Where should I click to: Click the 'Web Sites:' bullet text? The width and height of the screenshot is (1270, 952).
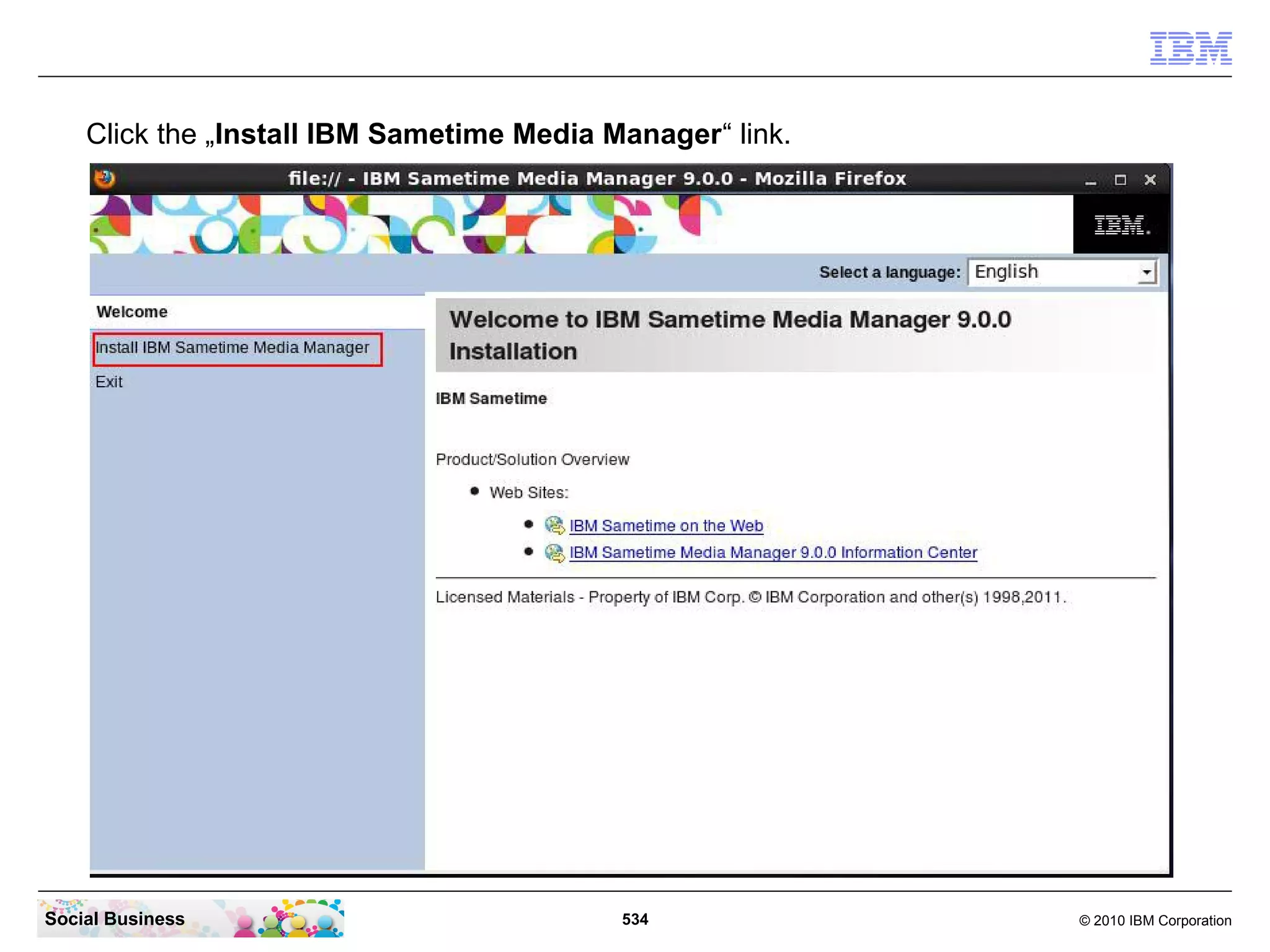[x=529, y=493]
